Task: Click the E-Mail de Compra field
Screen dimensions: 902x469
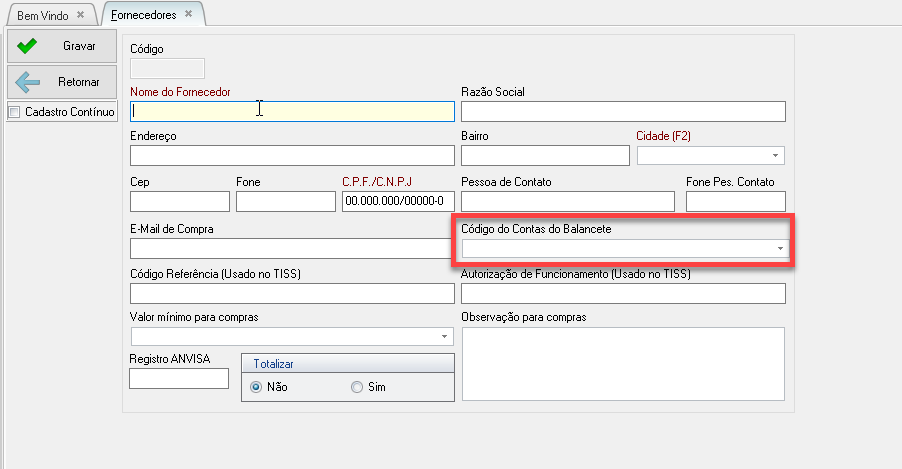Action: [x=292, y=248]
